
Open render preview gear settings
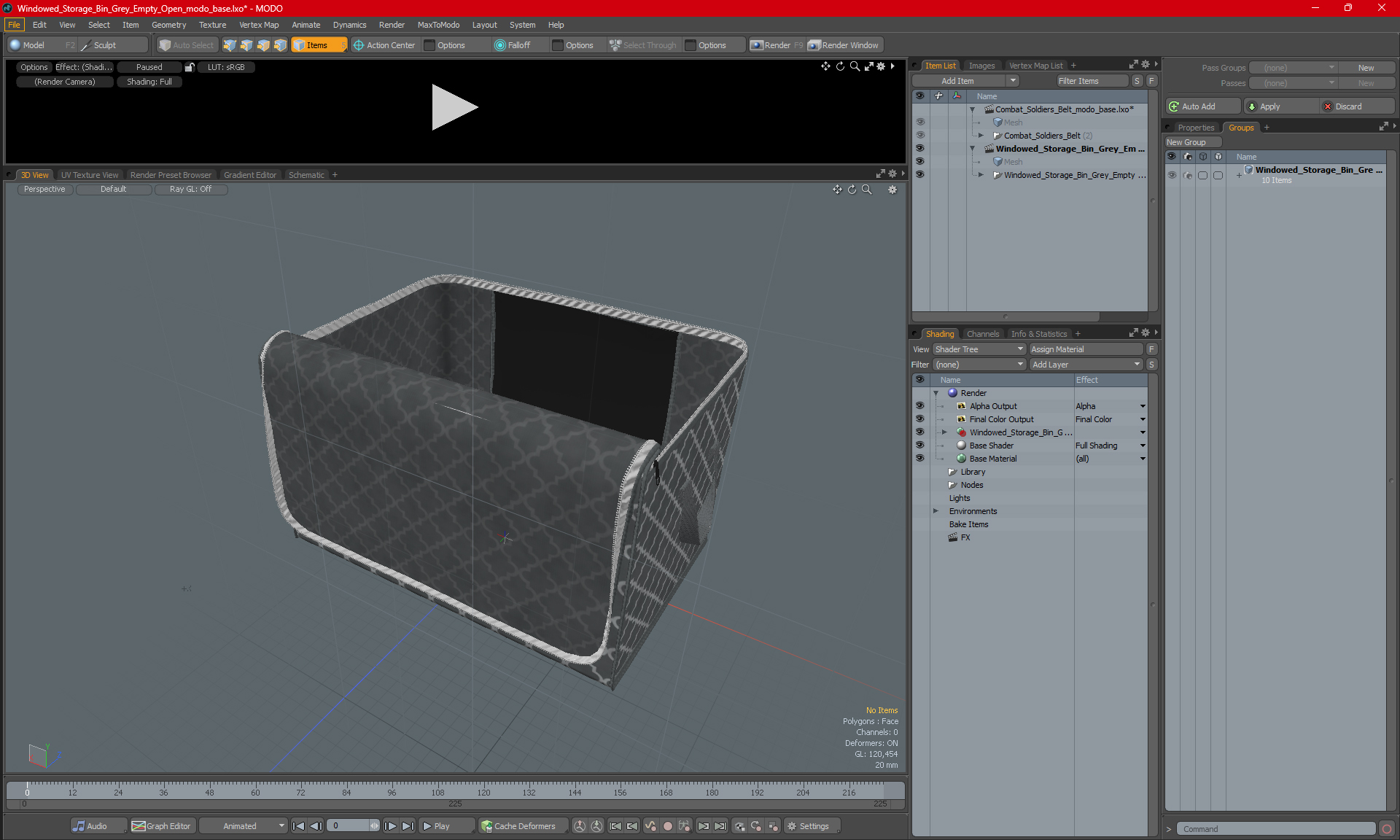point(881,66)
